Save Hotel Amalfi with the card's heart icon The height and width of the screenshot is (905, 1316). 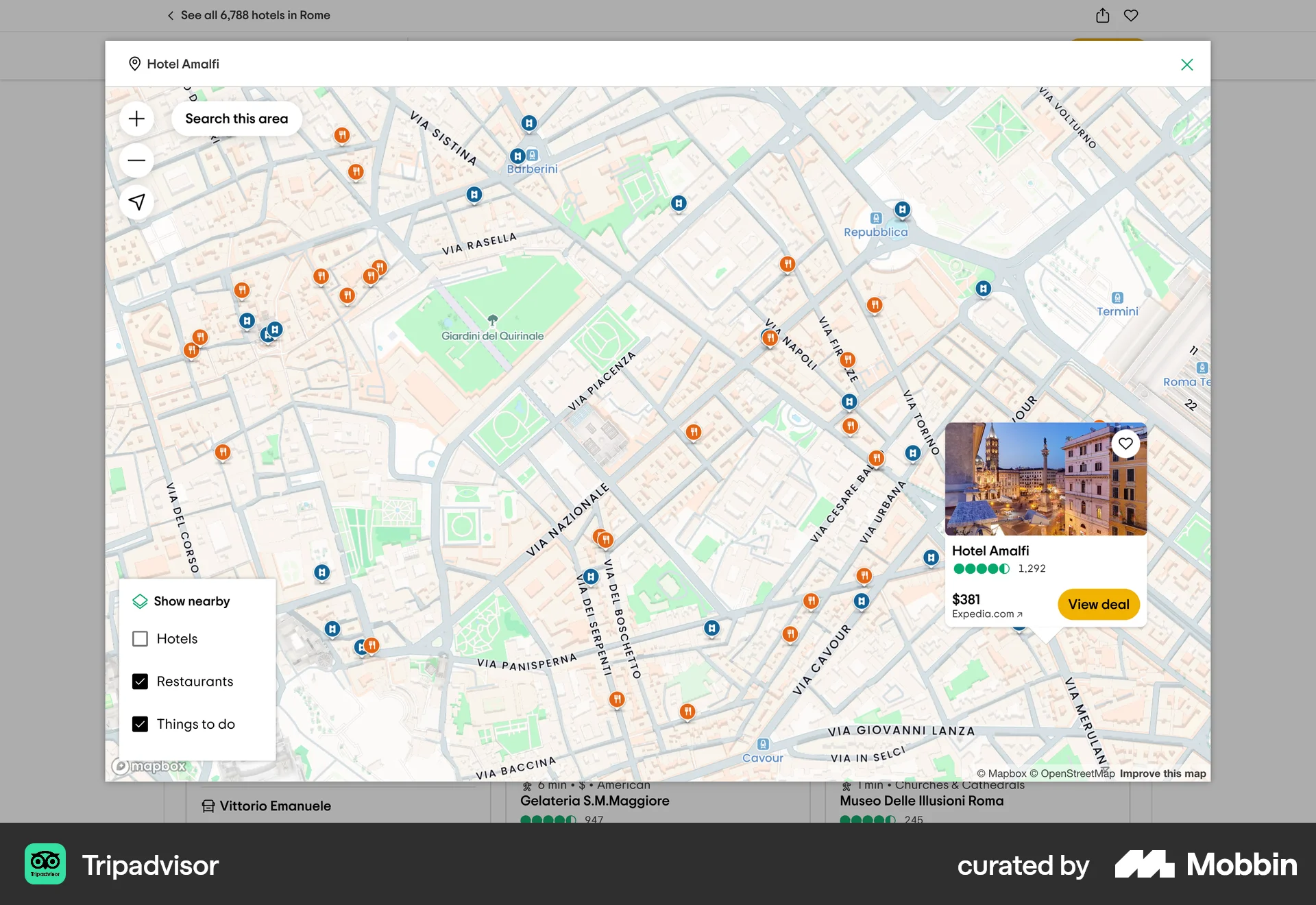point(1125,444)
